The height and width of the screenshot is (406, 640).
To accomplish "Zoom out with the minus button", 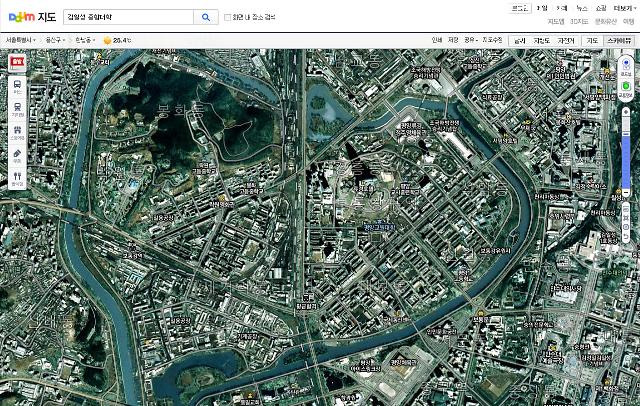I will click(x=626, y=193).
